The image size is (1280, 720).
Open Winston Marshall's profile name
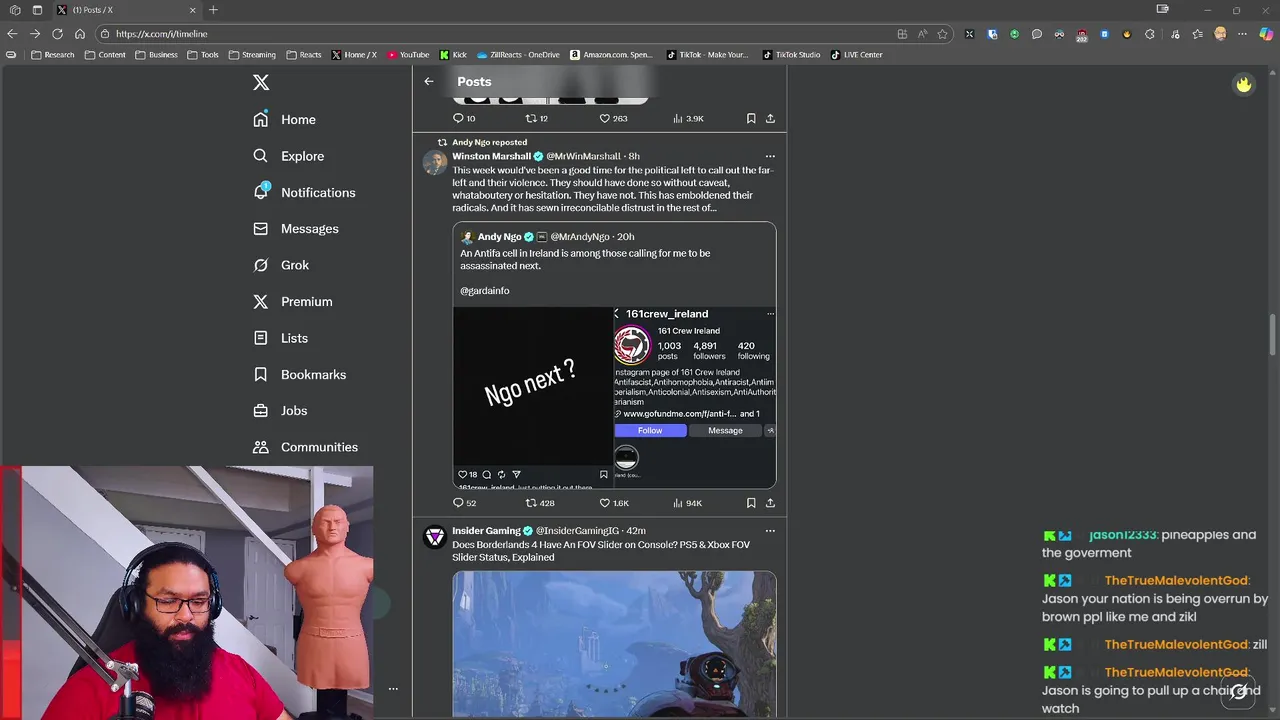click(x=491, y=156)
